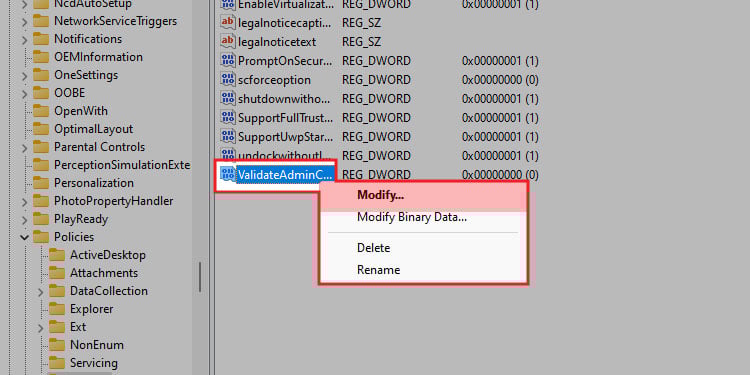Click the Notifications folder icon

(41, 39)
